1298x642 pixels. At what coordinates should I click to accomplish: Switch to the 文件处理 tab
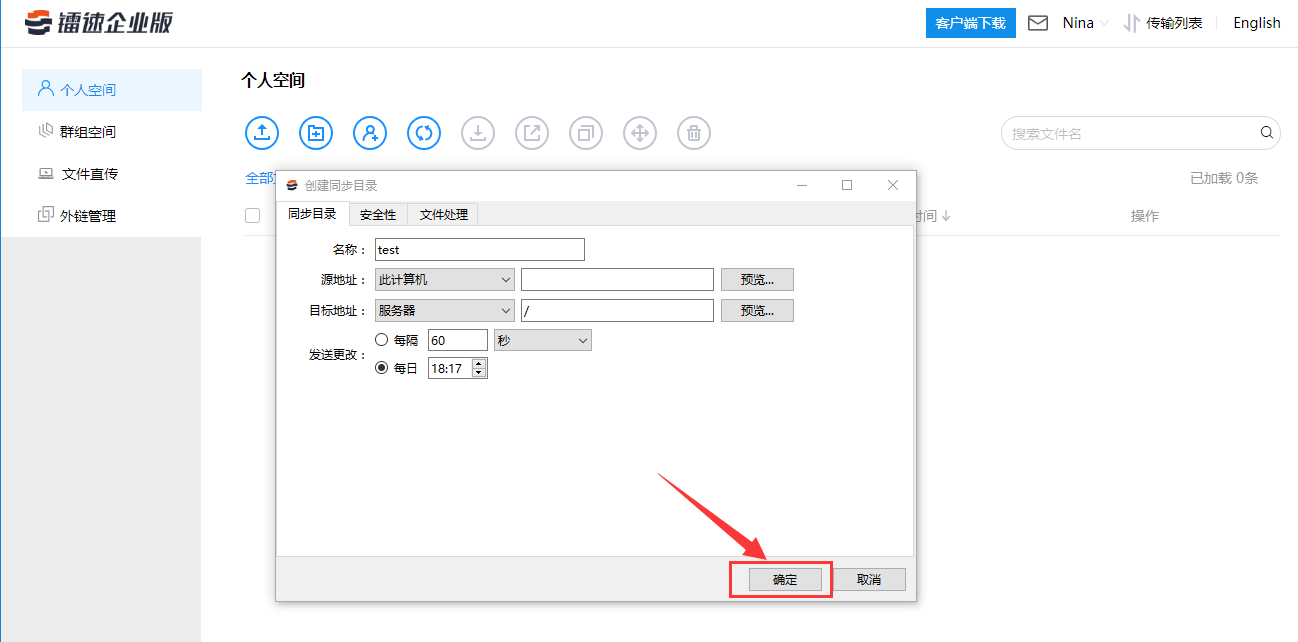pyautogui.click(x=443, y=215)
